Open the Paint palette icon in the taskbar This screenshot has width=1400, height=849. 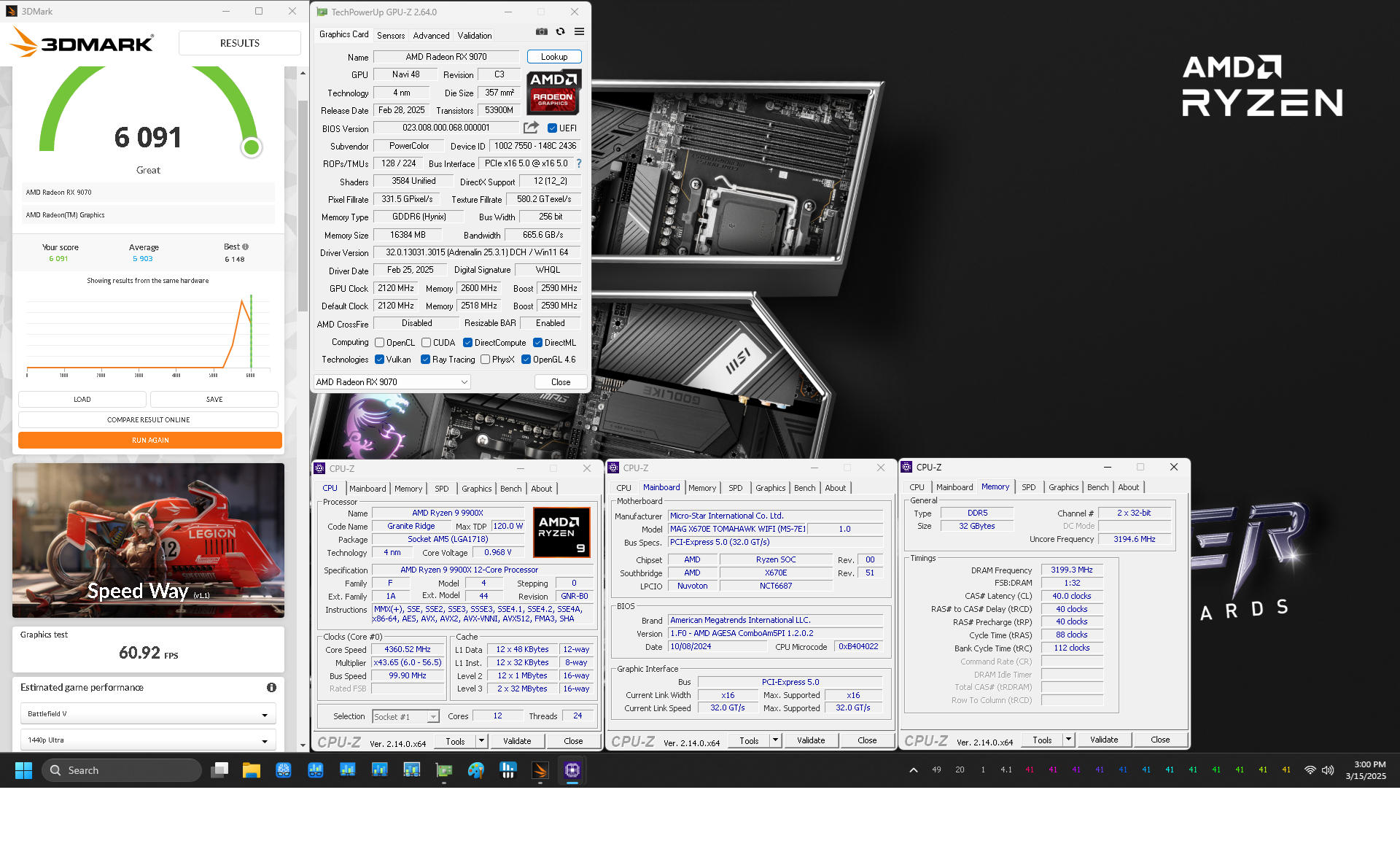point(476,770)
